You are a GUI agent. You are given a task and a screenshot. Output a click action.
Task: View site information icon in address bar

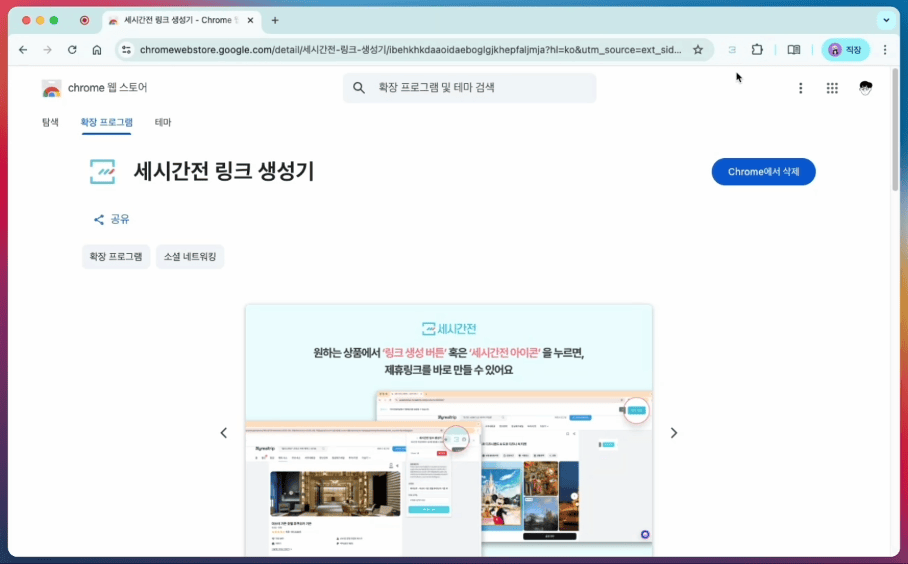click(126, 50)
